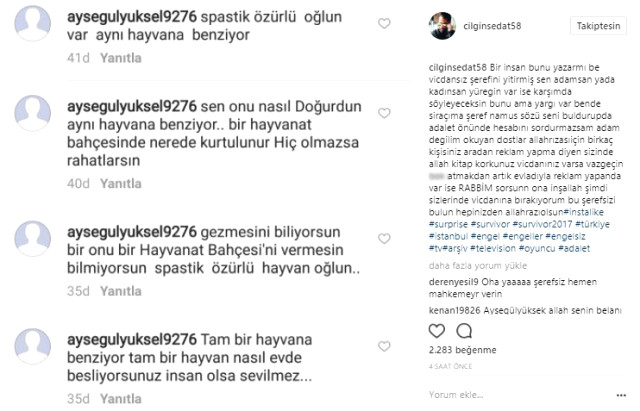Open cilginsedat58 profile picture
The image size is (640, 411).
442,26
